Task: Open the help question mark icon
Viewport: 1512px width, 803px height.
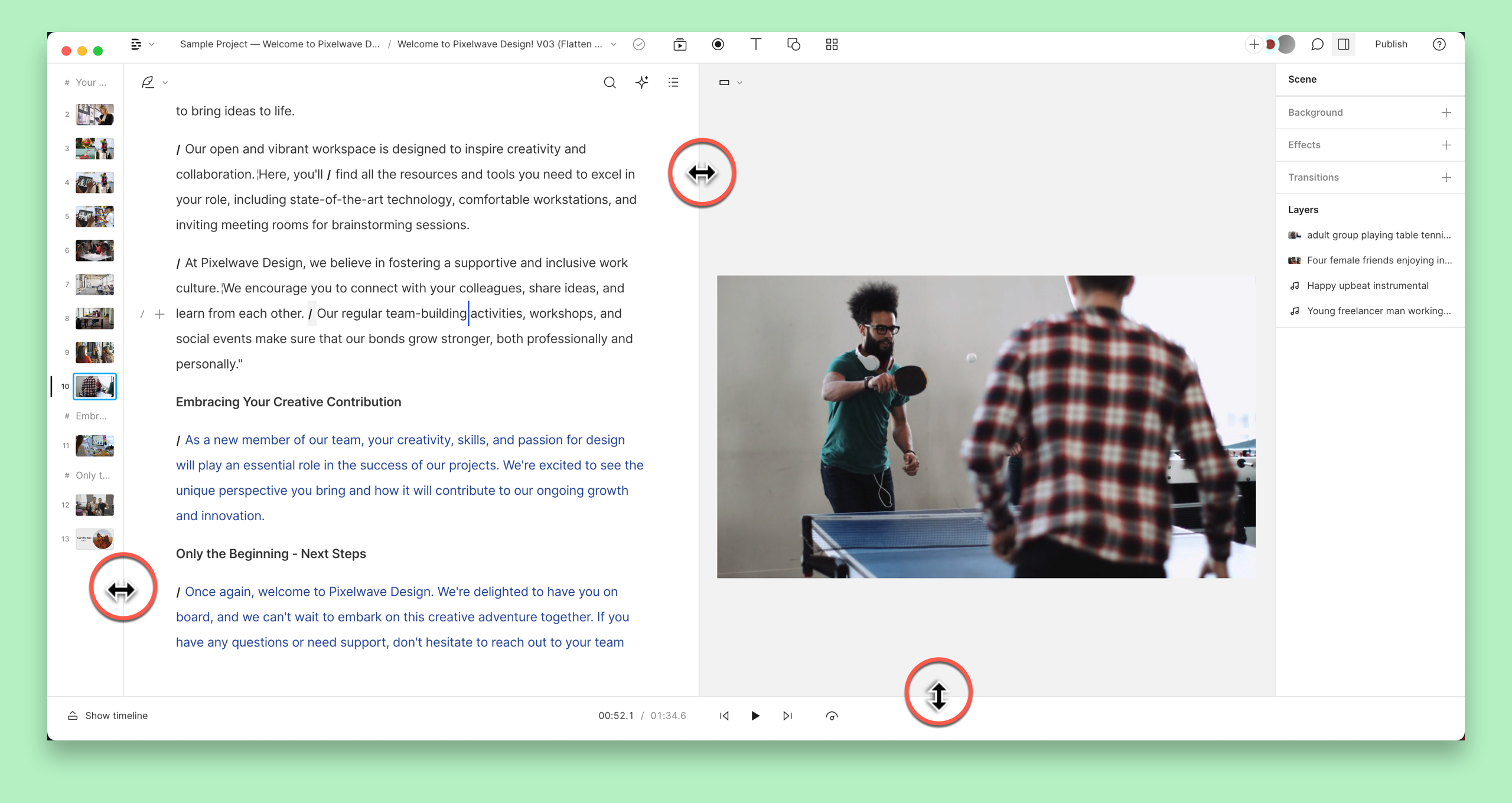Action: tap(1439, 44)
